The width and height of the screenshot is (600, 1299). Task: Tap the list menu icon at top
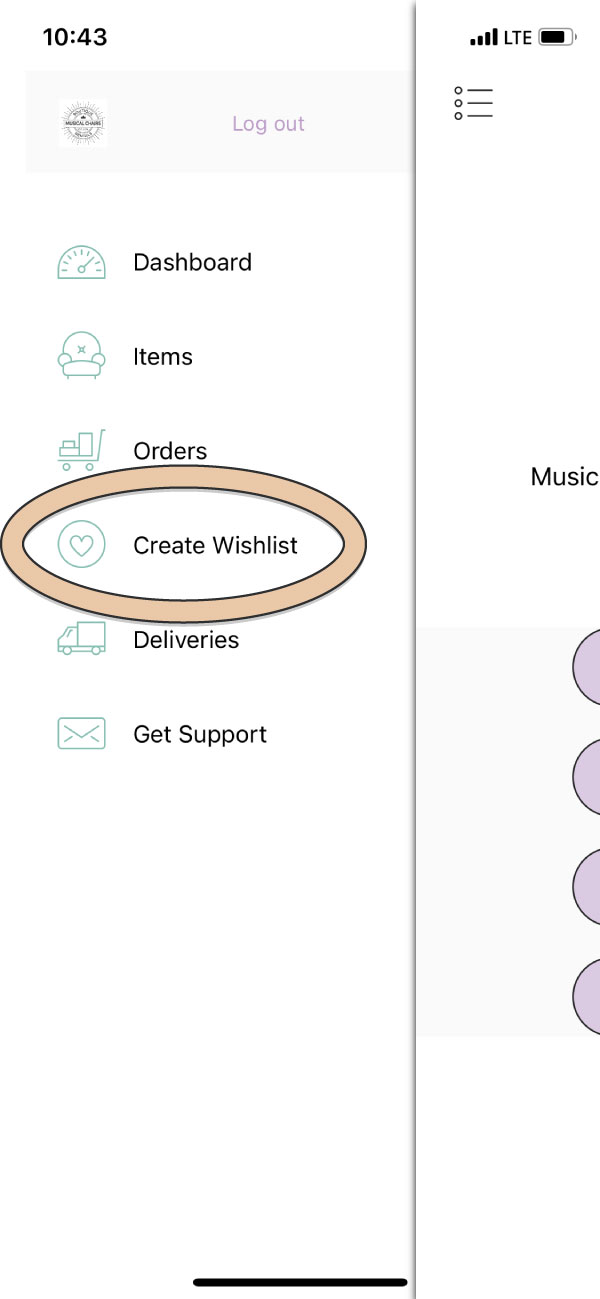pyautogui.click(x=473, y=103)
